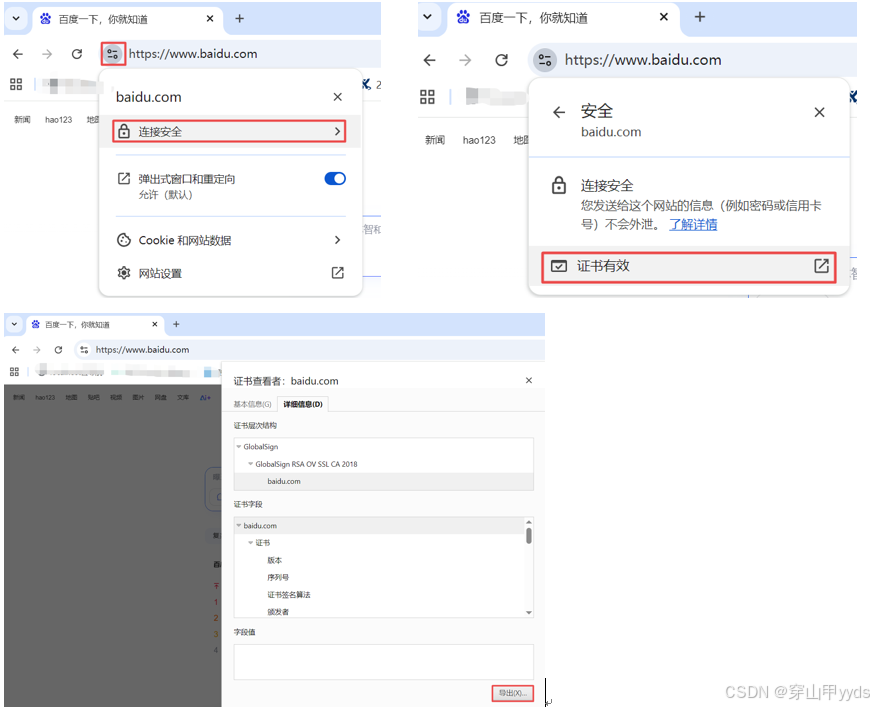This screenshot has height=707, width=874.
Task: Select the 版本 field
Action: pos(275,560)
